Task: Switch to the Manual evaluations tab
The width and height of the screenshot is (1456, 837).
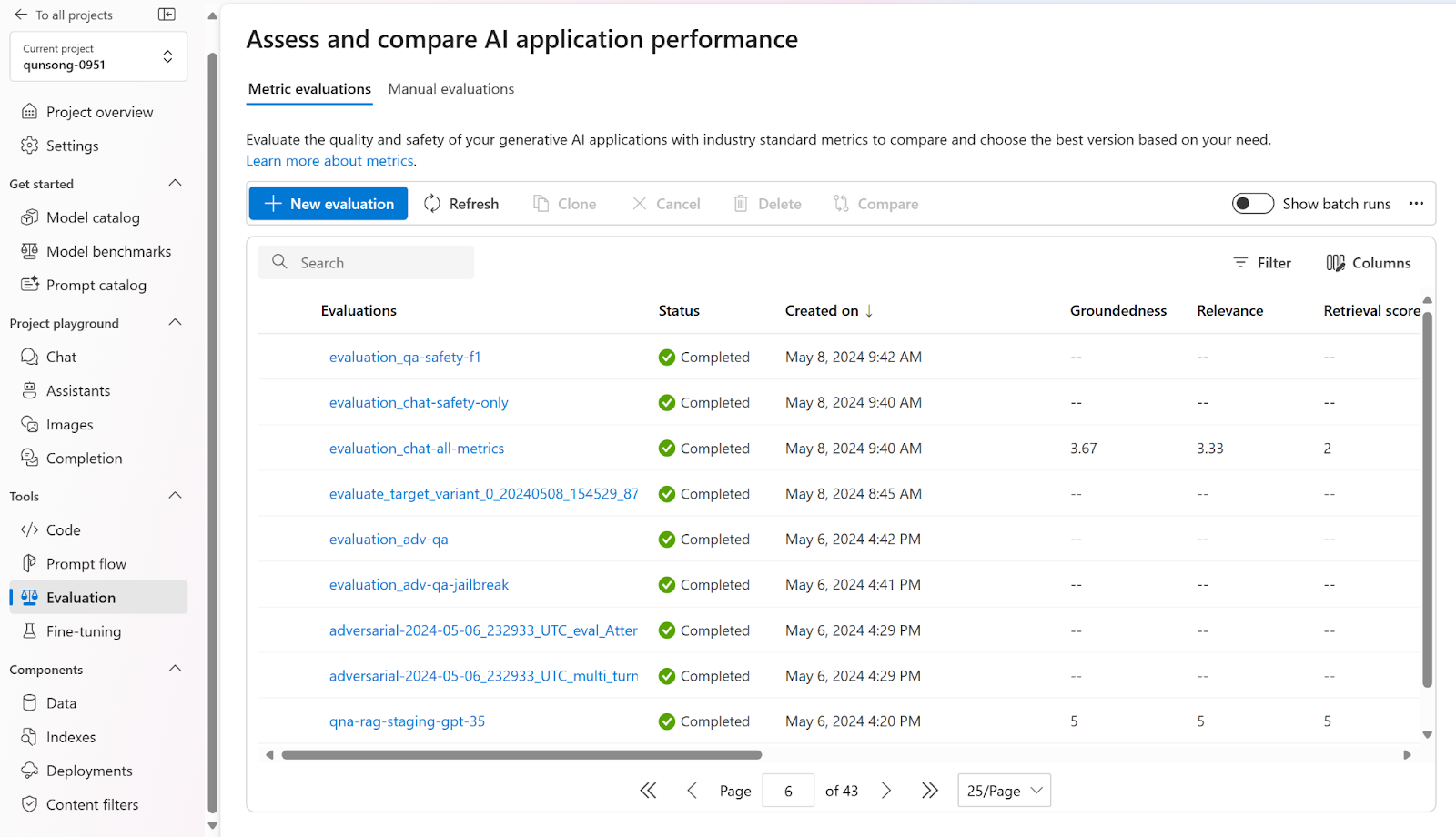Action: click(450, 89)
